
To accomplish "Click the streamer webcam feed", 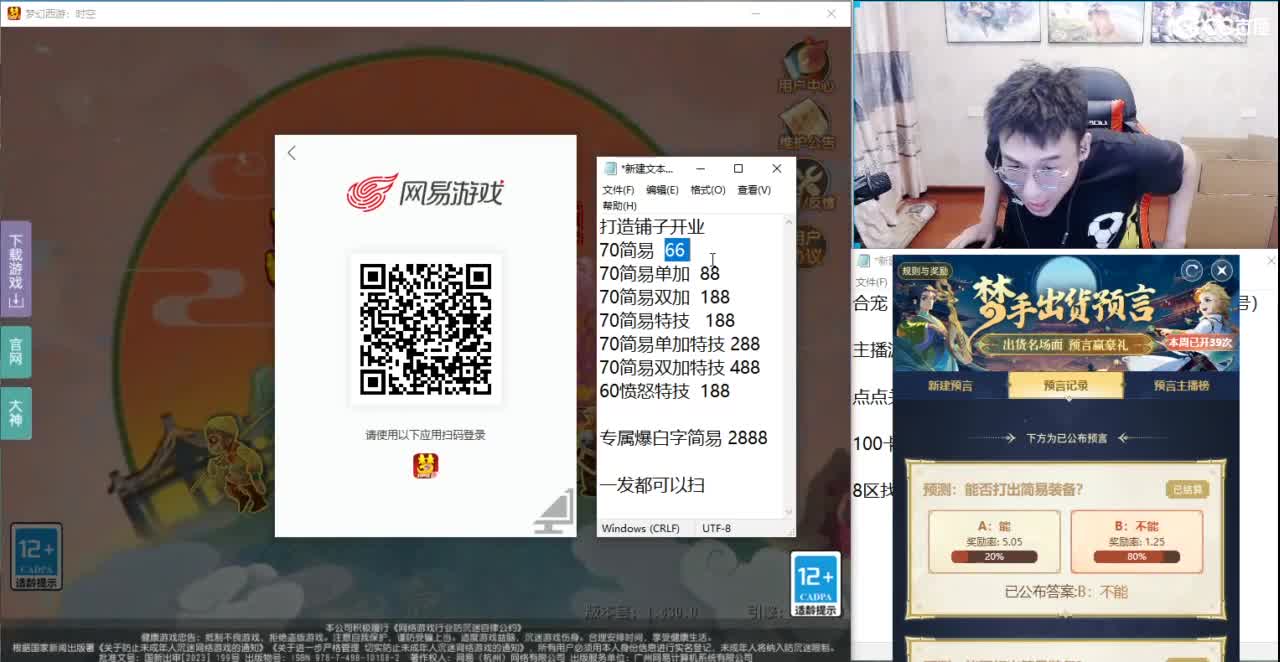I will [x=1066, y=124].
